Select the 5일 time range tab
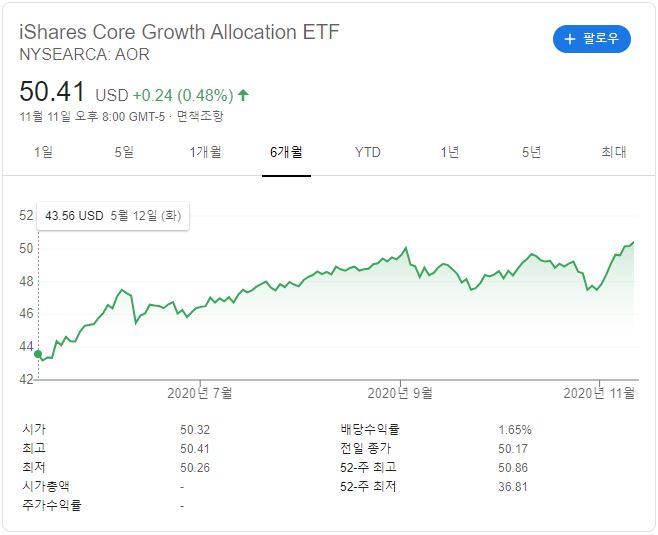 pos(124,152)
